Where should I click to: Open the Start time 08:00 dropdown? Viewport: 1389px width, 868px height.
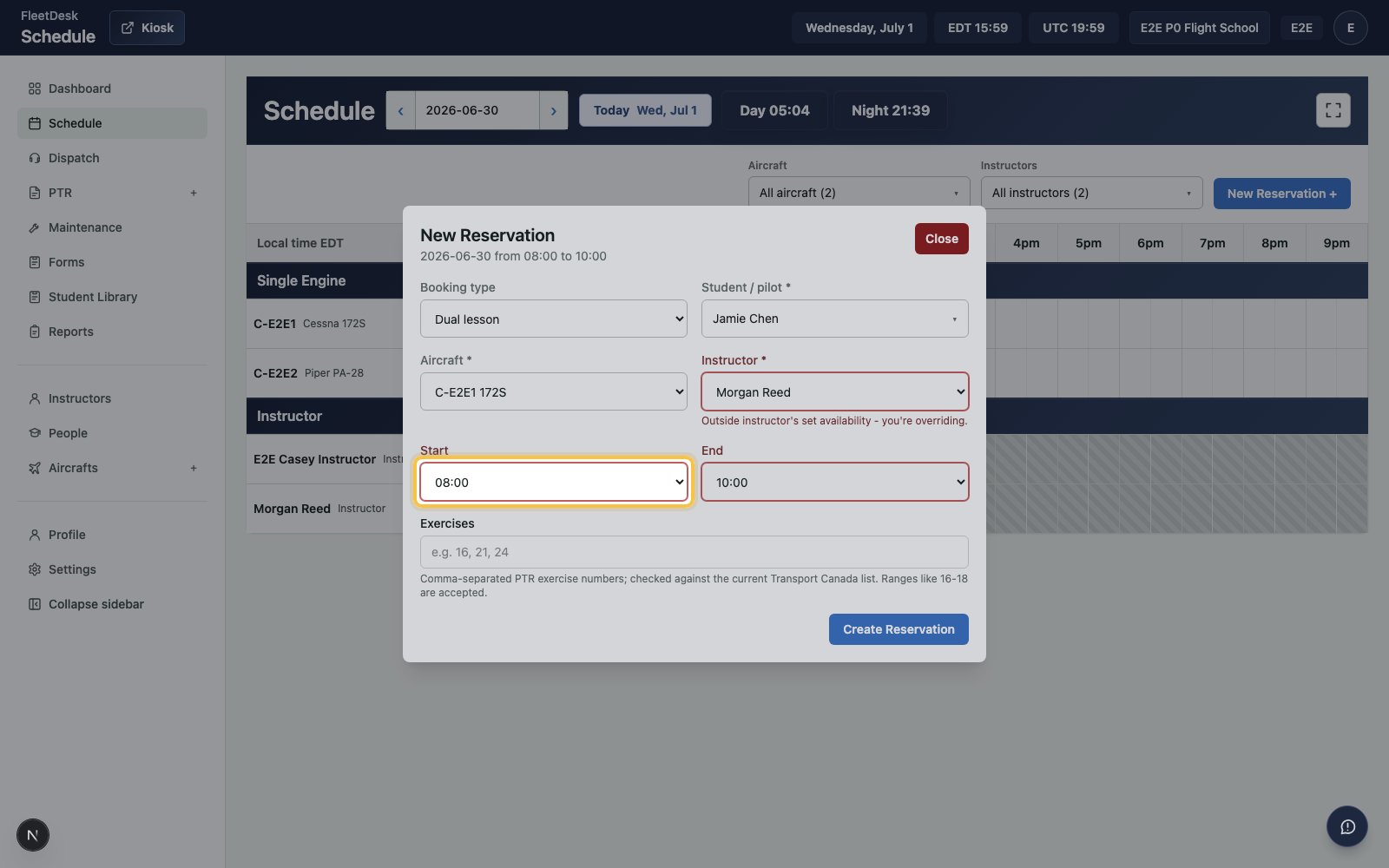[x=554, y=482]
